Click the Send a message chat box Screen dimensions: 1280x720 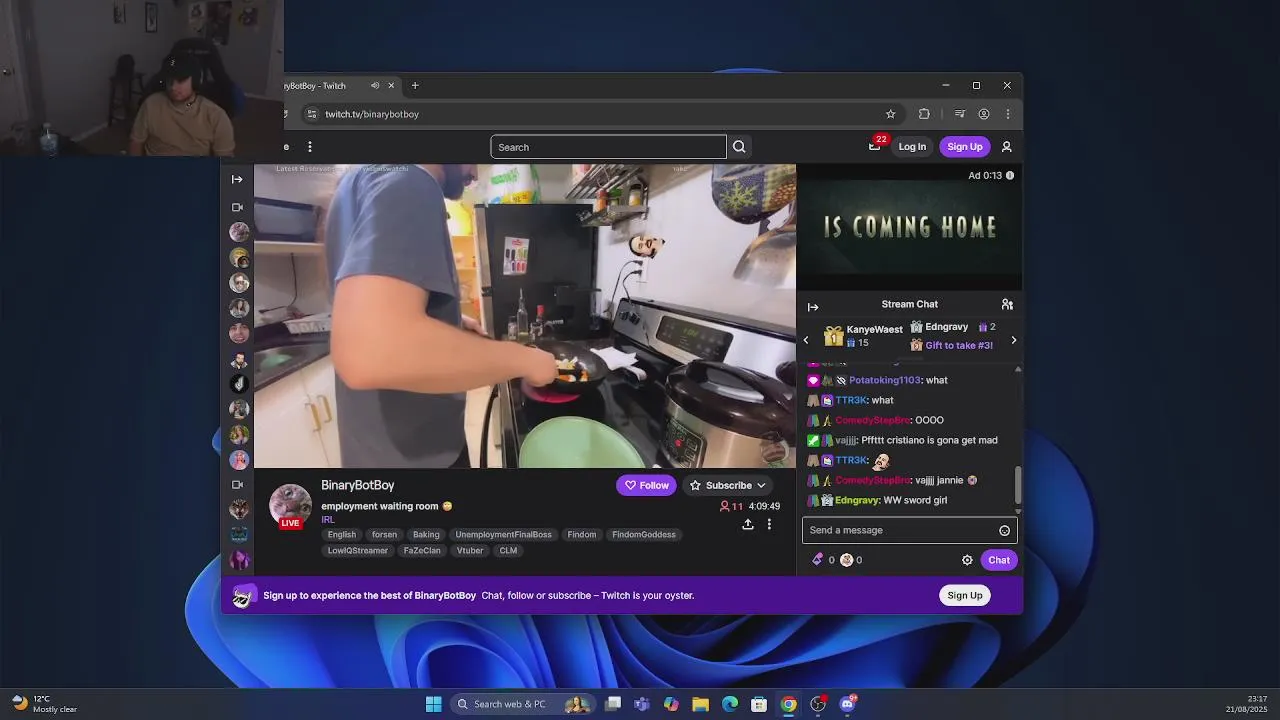tap(900, 530)
